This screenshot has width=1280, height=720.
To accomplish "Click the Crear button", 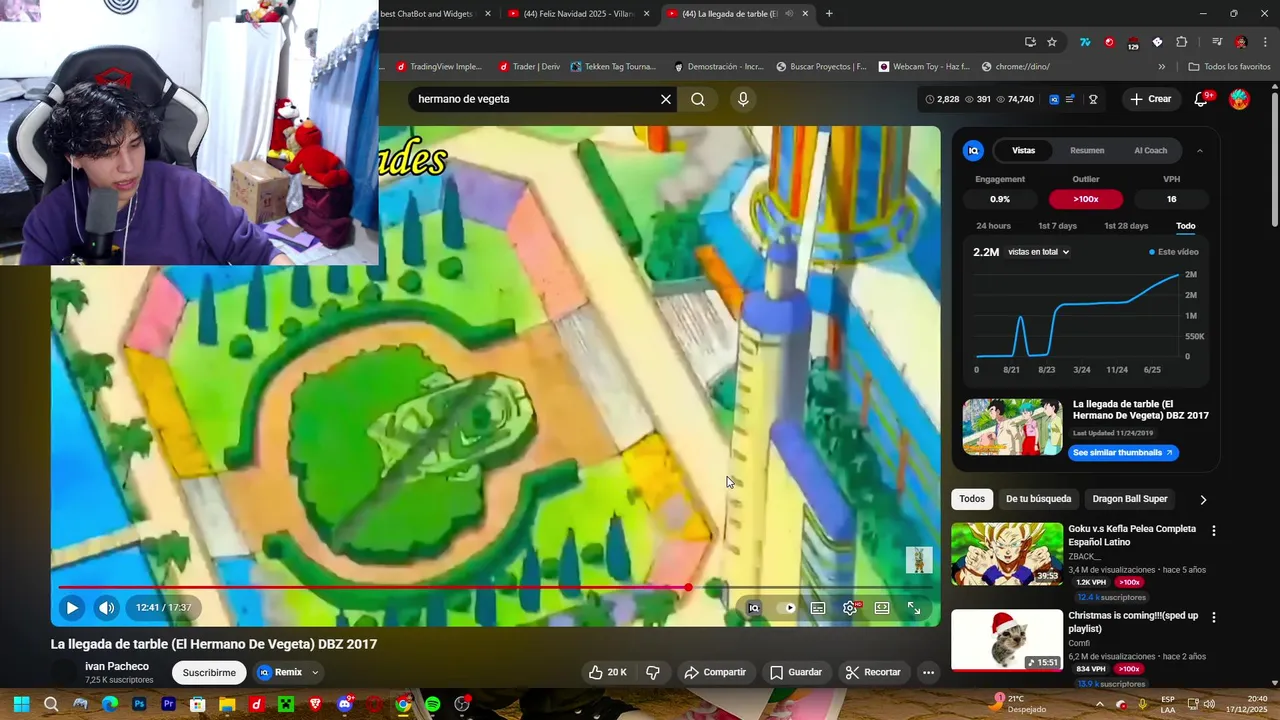I will tap(1150, 99).
